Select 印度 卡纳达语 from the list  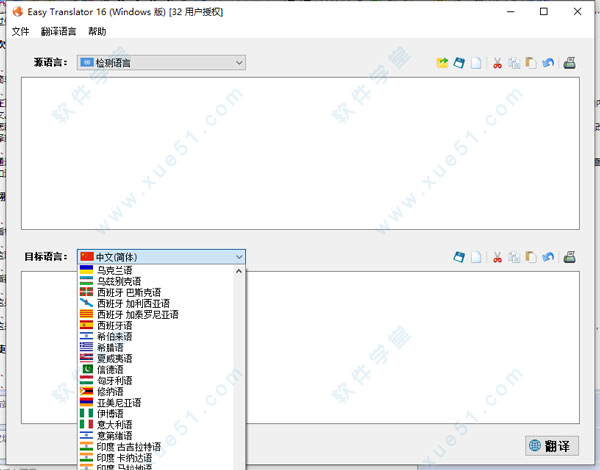coord(156,458)
